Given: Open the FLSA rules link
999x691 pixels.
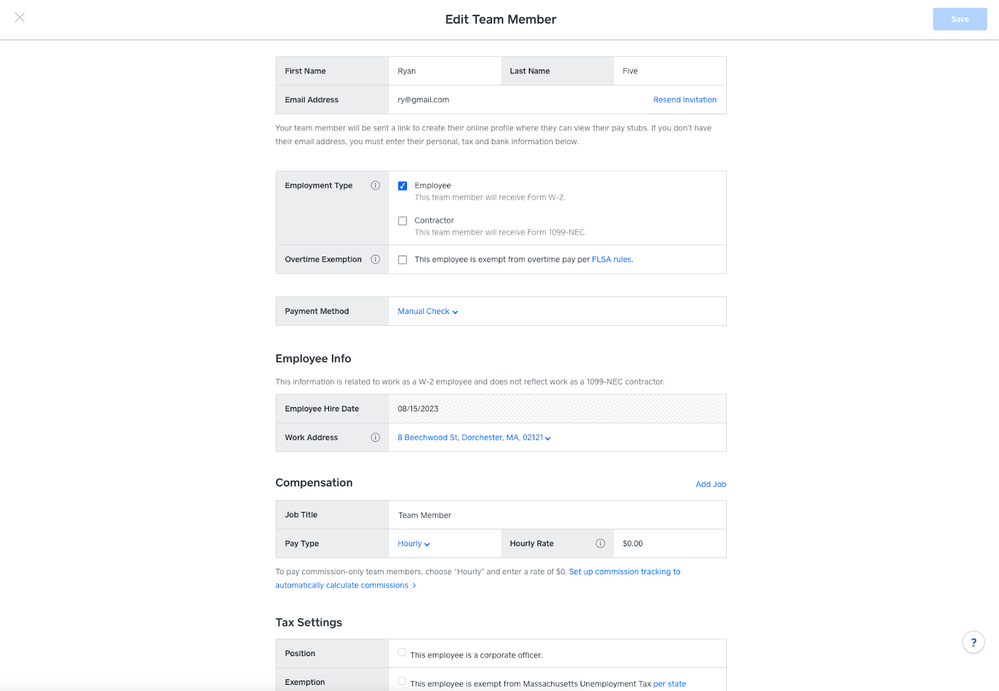Looking at the screenshot, I should click(x=611, y=260).
